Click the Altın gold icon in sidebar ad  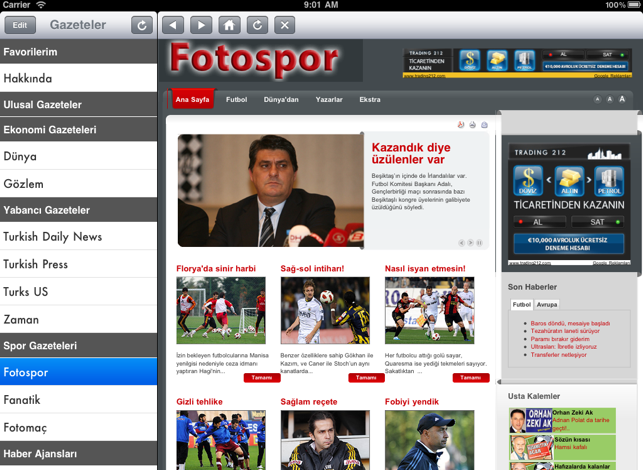[x=569, y=180]
